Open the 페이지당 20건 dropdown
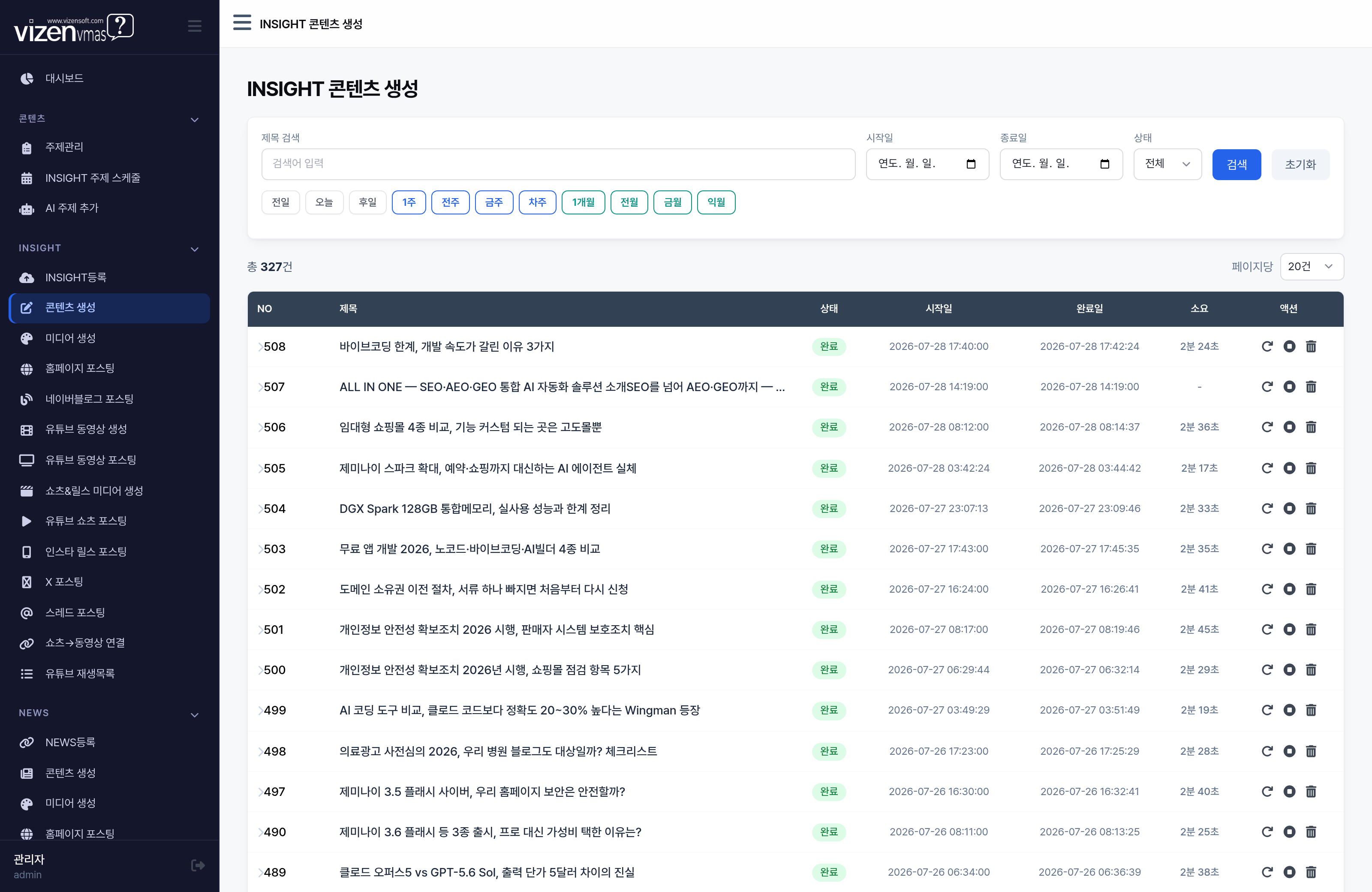 (1312, 266)
